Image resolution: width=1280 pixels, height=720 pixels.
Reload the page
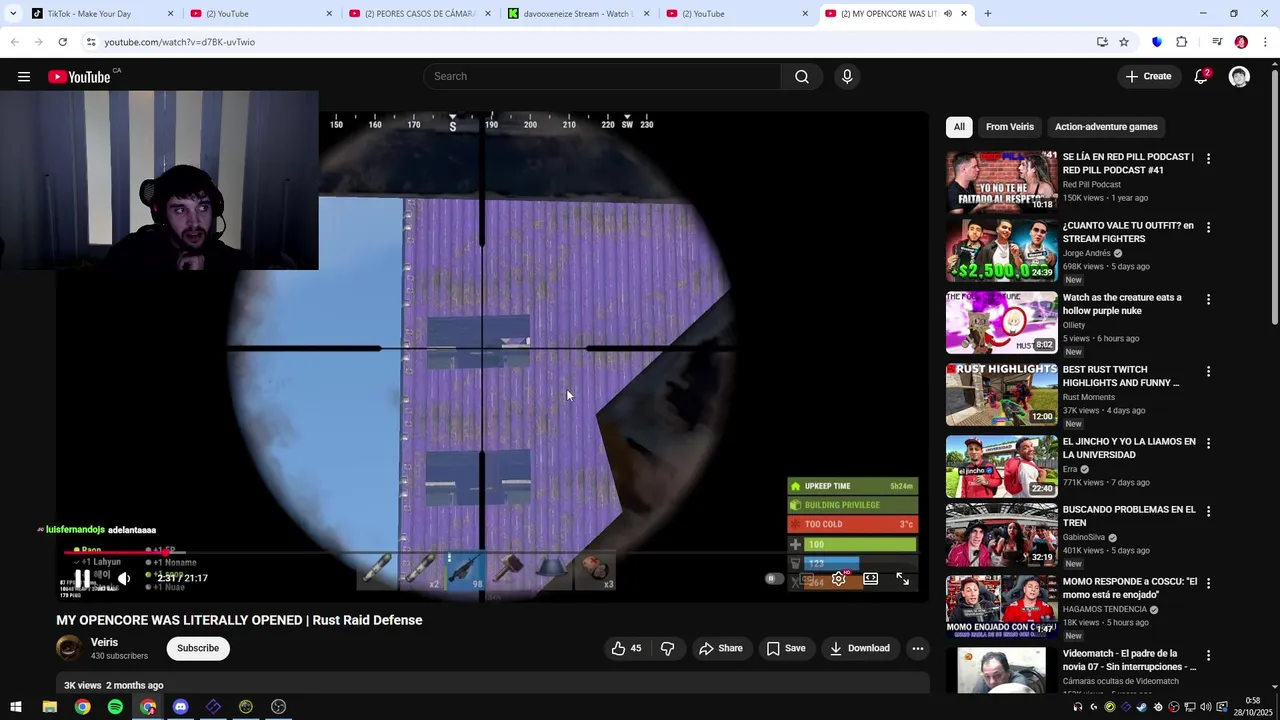[62, 42]
